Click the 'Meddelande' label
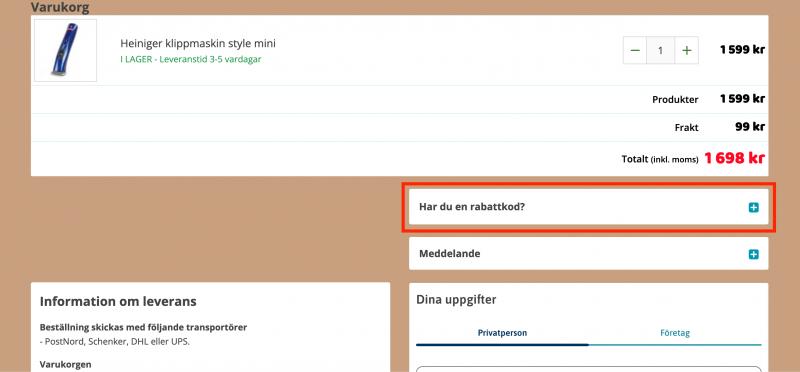800x372 pixels. pos(449,254)
